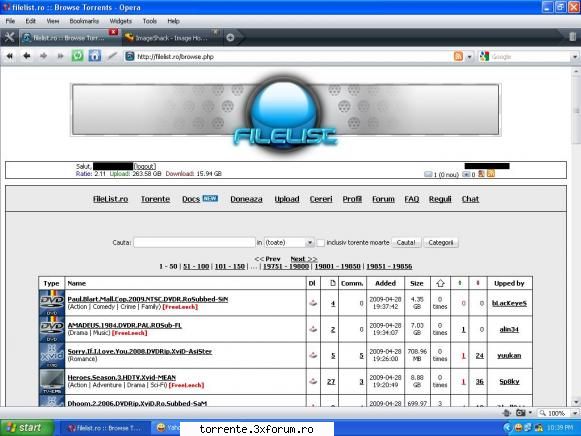Screen dimensions: 581x436
Task: Expand the zoom 100% dropdown
Action: (575, 413)
